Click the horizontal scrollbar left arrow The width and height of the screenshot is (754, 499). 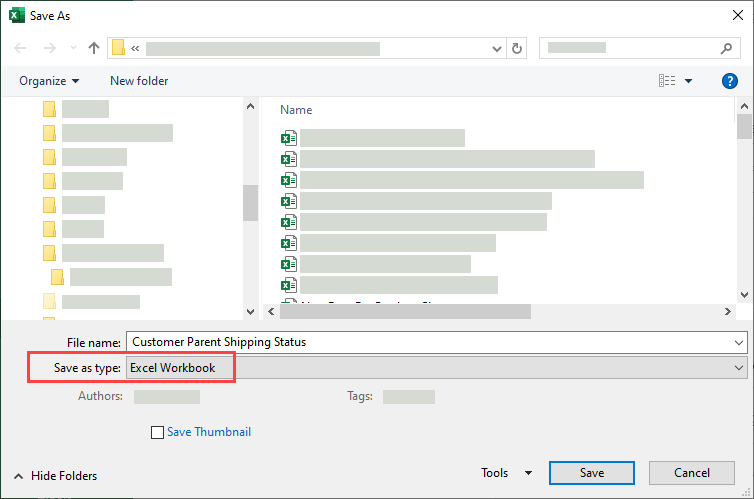tap(271, 312)
